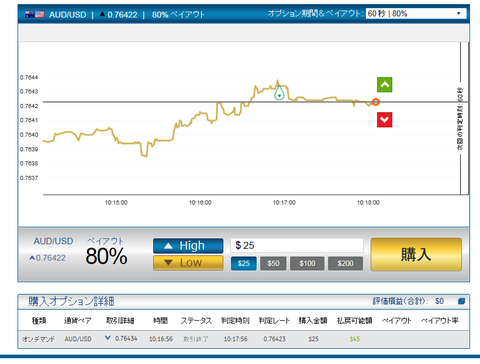The height and width of the screenshot is (364, 480).
Task: Click the オンデマンド cell in trade row
Action: point(38,339)
